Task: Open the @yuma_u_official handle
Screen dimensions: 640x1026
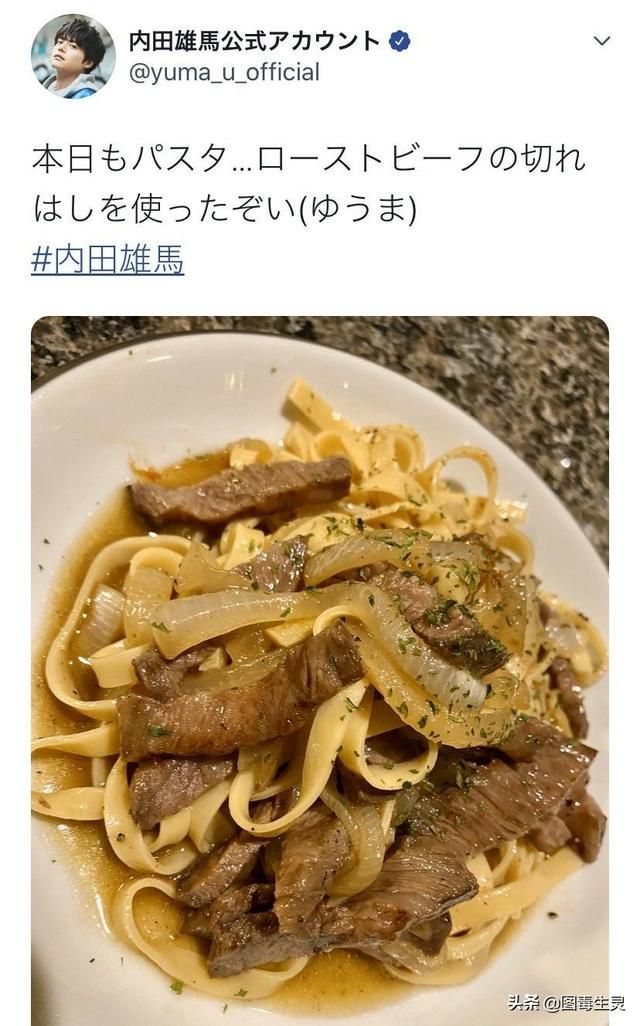Action: tap(224, 72)
